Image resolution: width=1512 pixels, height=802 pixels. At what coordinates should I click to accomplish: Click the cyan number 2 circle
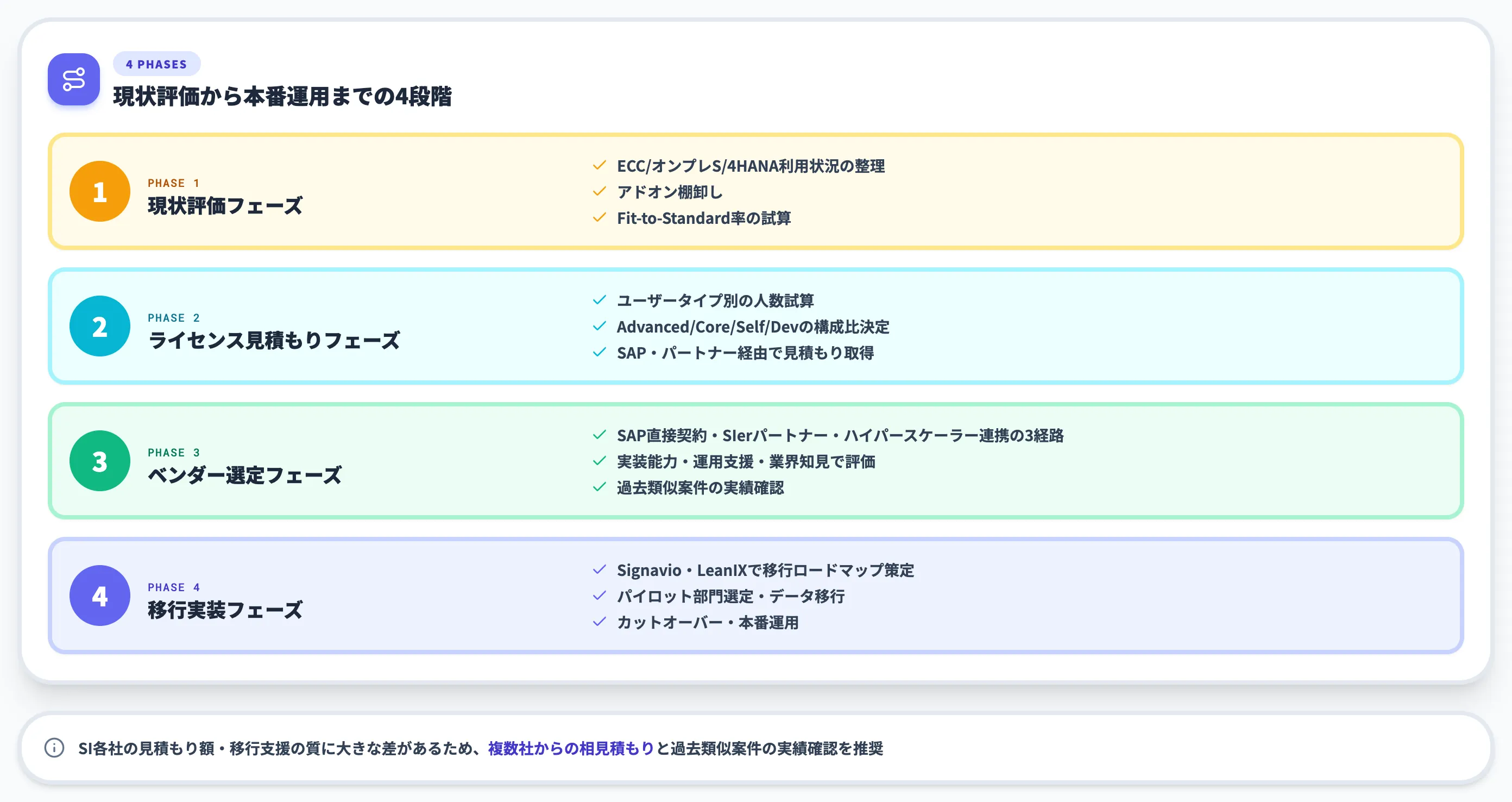pyautogui.click(x=100, y=326)
